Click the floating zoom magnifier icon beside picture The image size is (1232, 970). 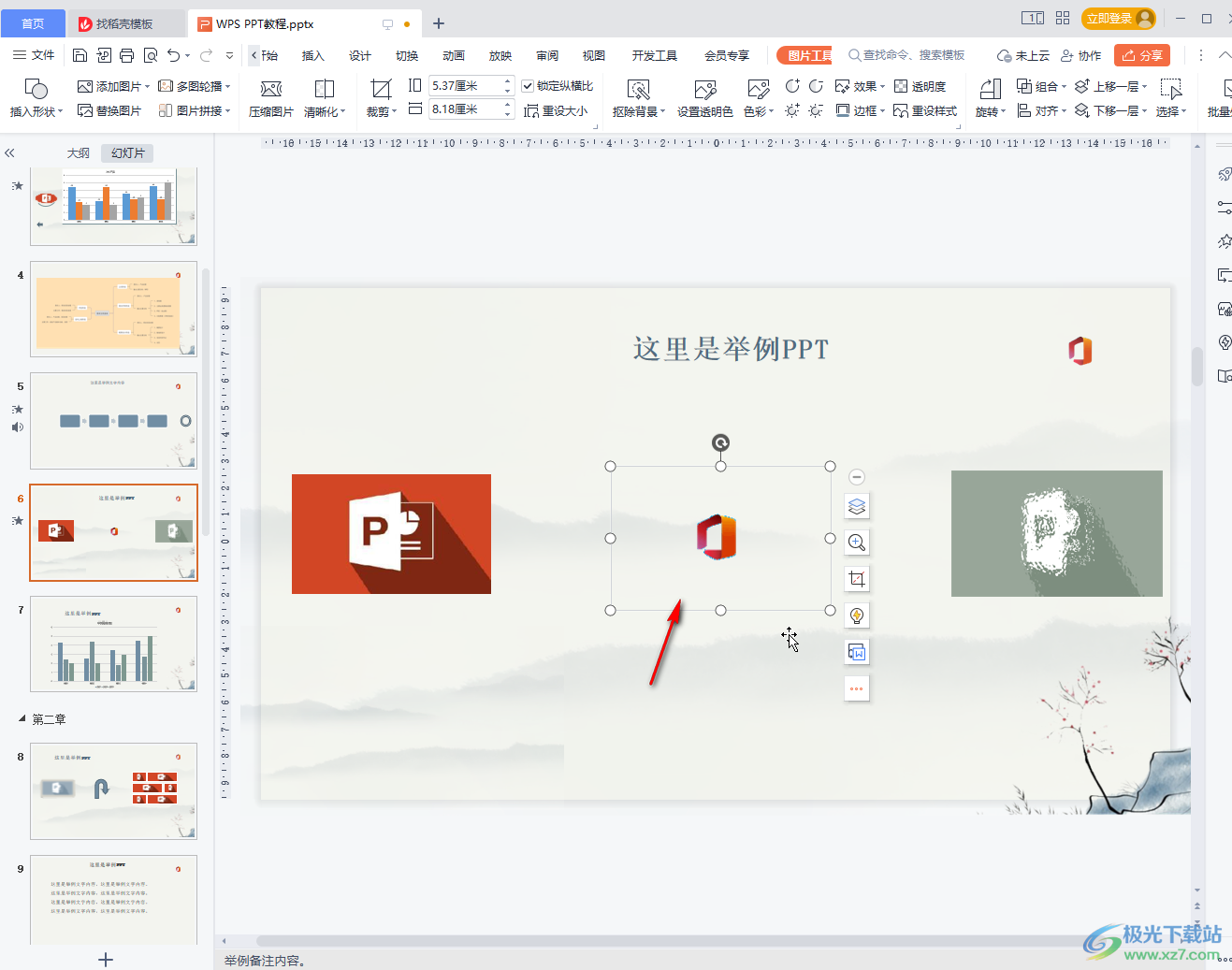point(856,543)
